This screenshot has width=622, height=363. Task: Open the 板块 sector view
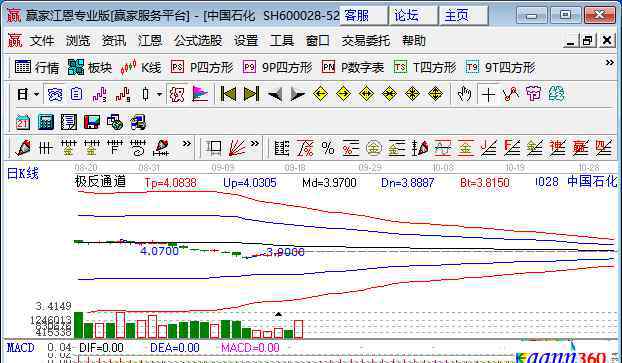point(90,67)
